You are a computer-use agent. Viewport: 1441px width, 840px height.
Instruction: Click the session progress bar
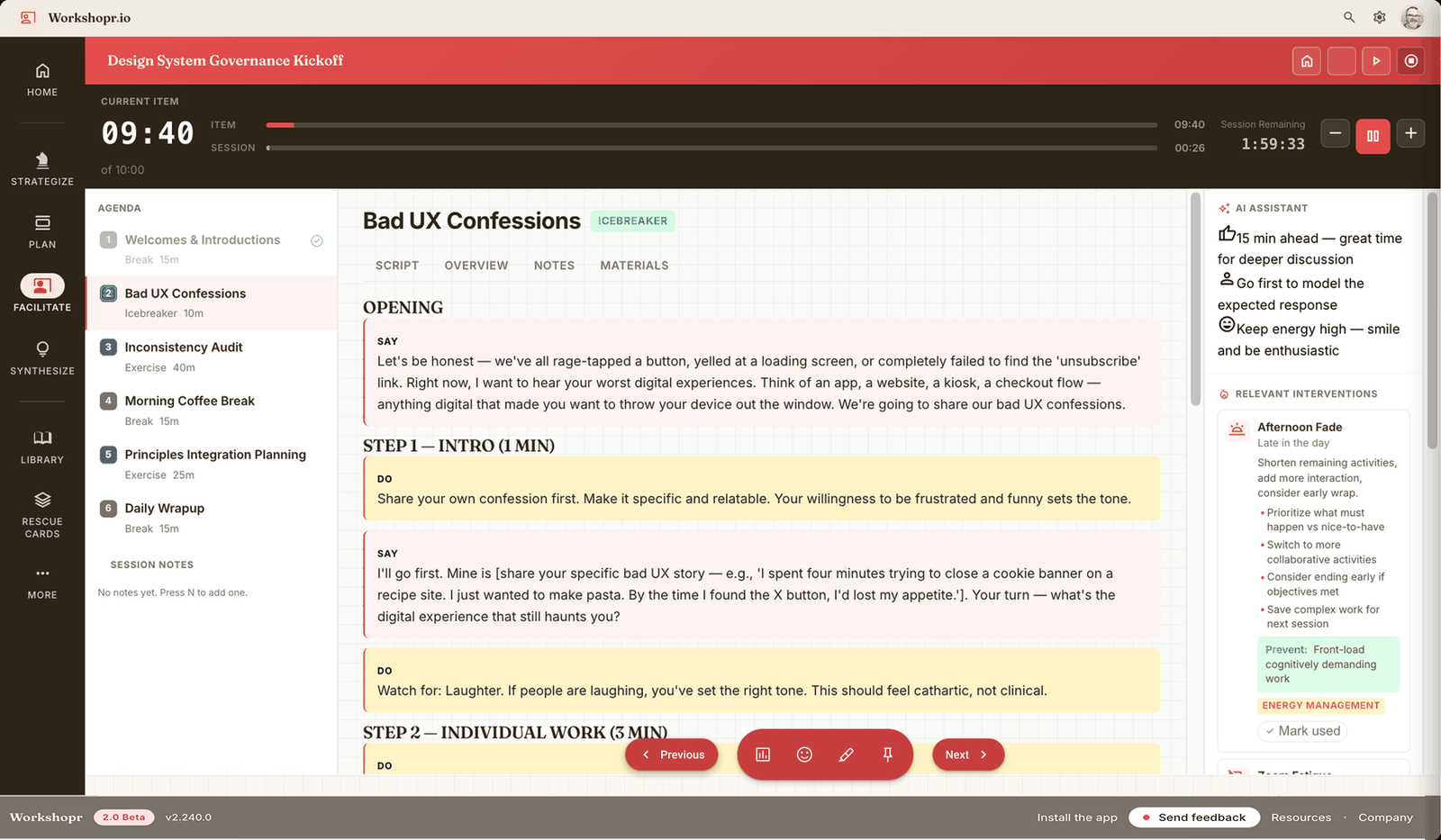coord(711,148)
